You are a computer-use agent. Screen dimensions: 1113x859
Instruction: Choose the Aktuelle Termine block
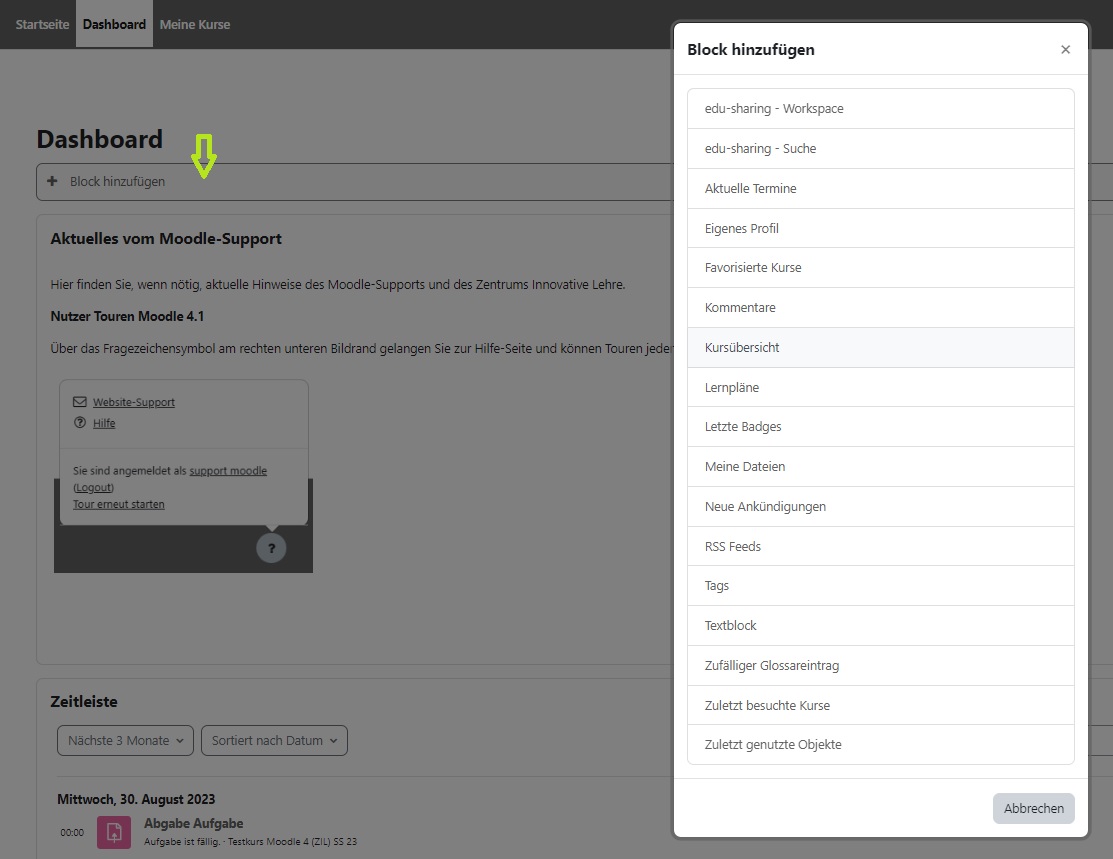pyautogui.click(x=750, y=188)
